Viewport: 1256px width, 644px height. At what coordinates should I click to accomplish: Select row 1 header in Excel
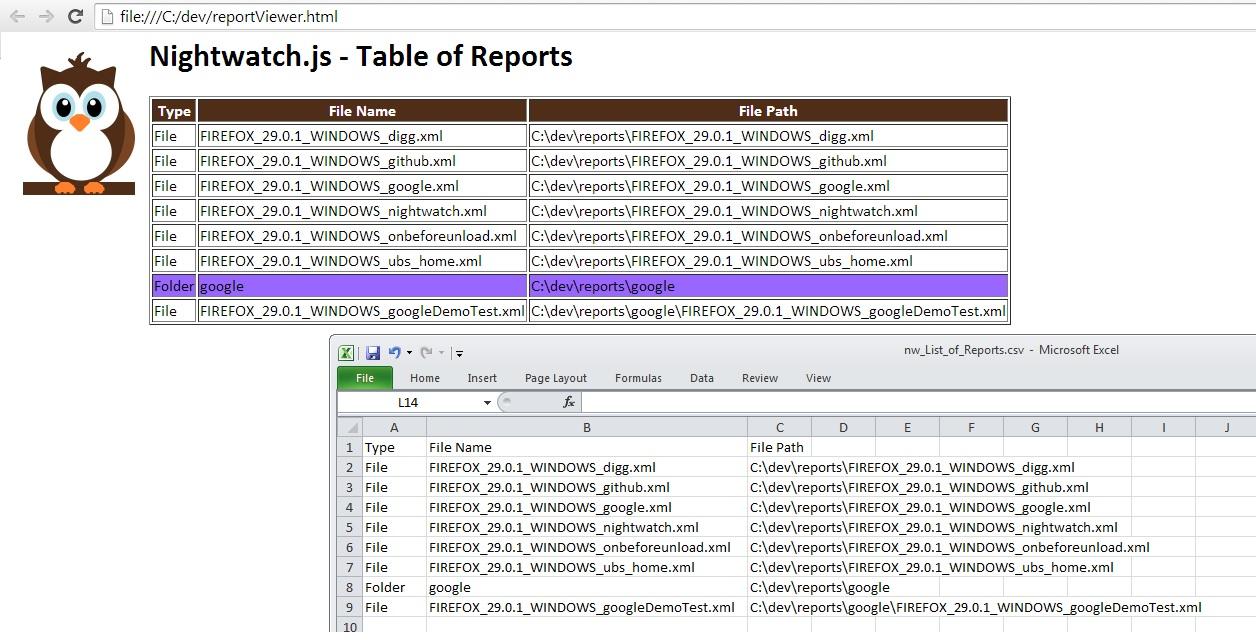[x=350, y=447]
